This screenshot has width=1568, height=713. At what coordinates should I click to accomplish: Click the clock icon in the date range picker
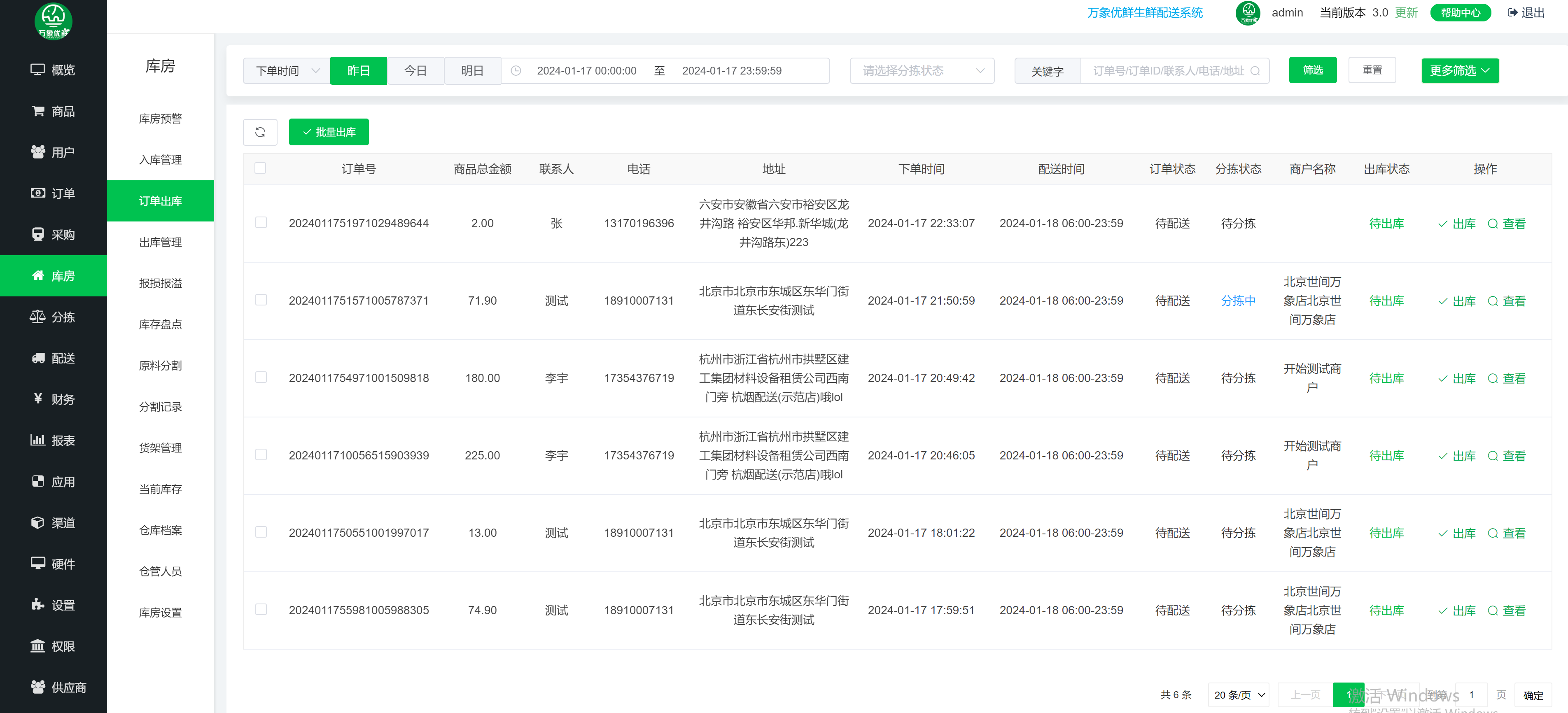point(516,71)
